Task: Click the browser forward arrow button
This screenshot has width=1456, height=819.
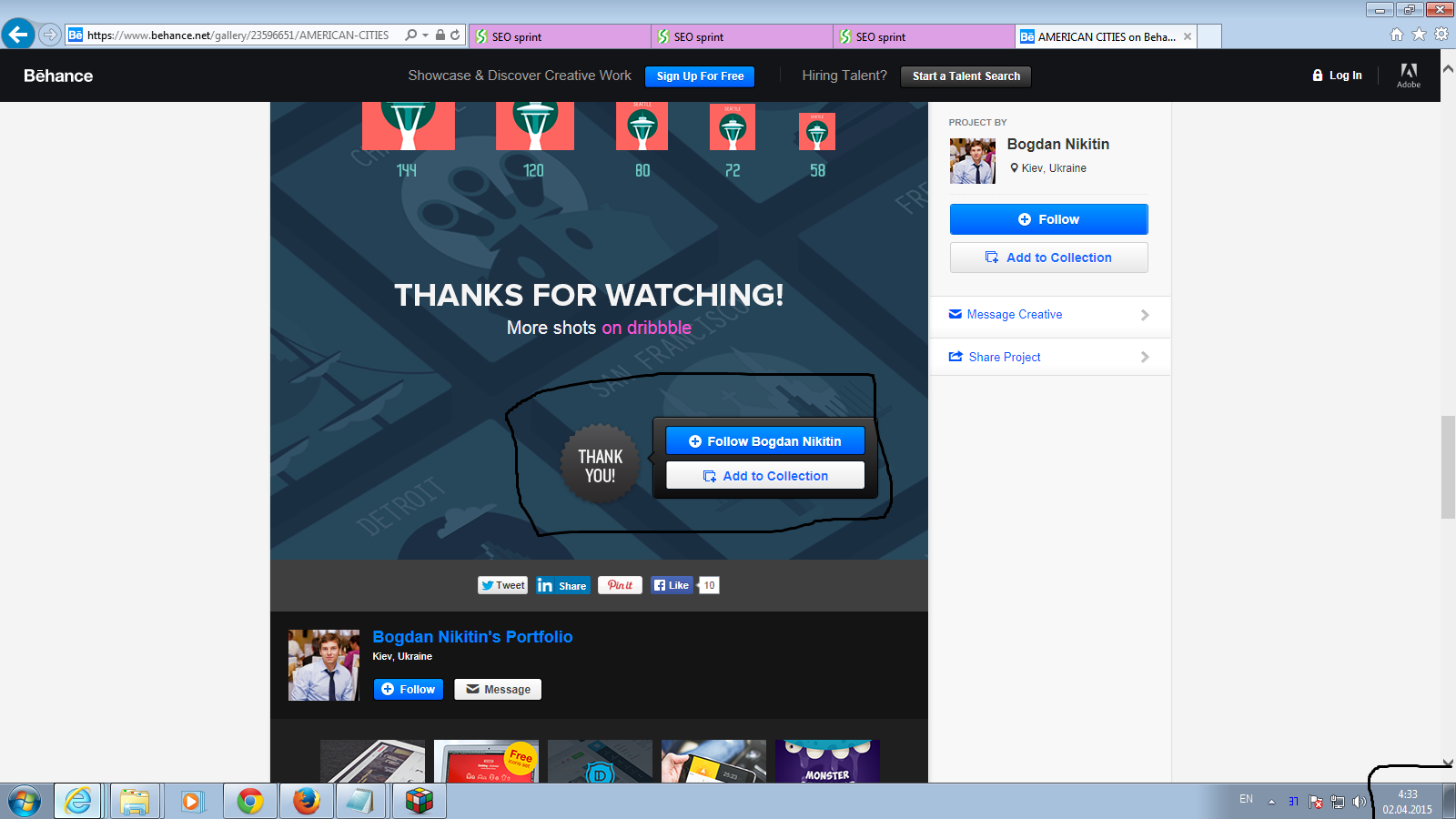Action: point(50,35)
